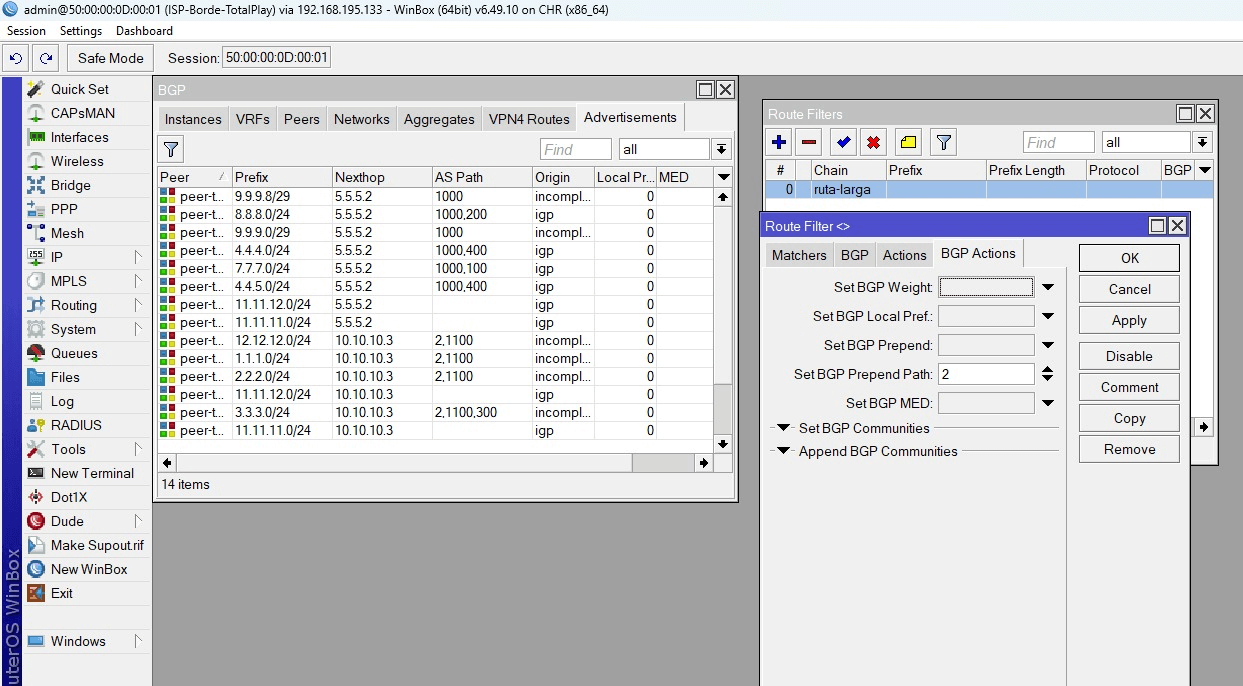Screen dimensions: 1243x686
Task: Expand Set BGP Communities section
Action: click(785, 428)
